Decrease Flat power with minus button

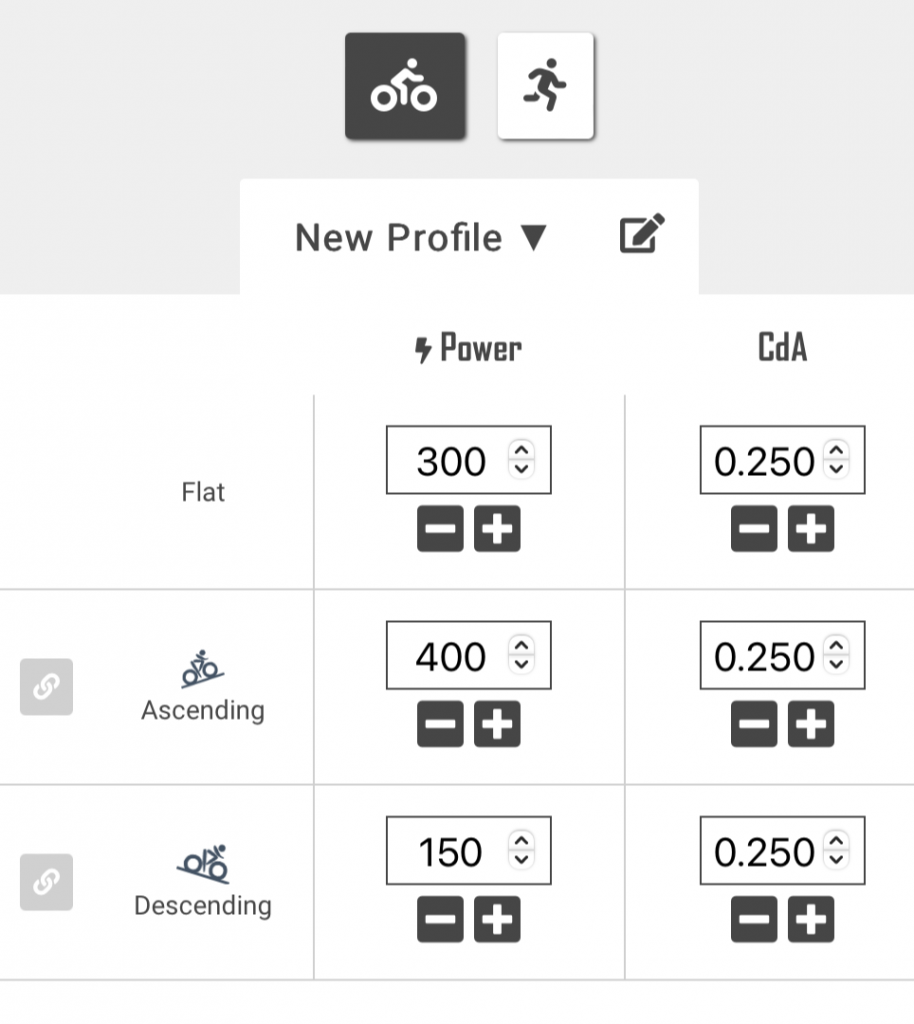(440, 530)
